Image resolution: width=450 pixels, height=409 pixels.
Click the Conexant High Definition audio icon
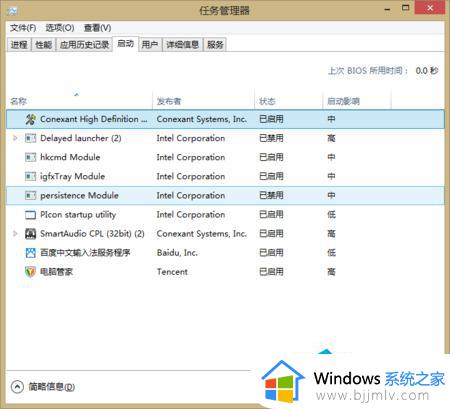[30, 119]
